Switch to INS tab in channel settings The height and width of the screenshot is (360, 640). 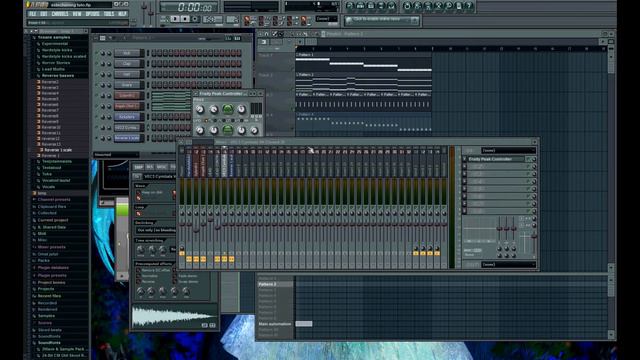coord(150,167)
